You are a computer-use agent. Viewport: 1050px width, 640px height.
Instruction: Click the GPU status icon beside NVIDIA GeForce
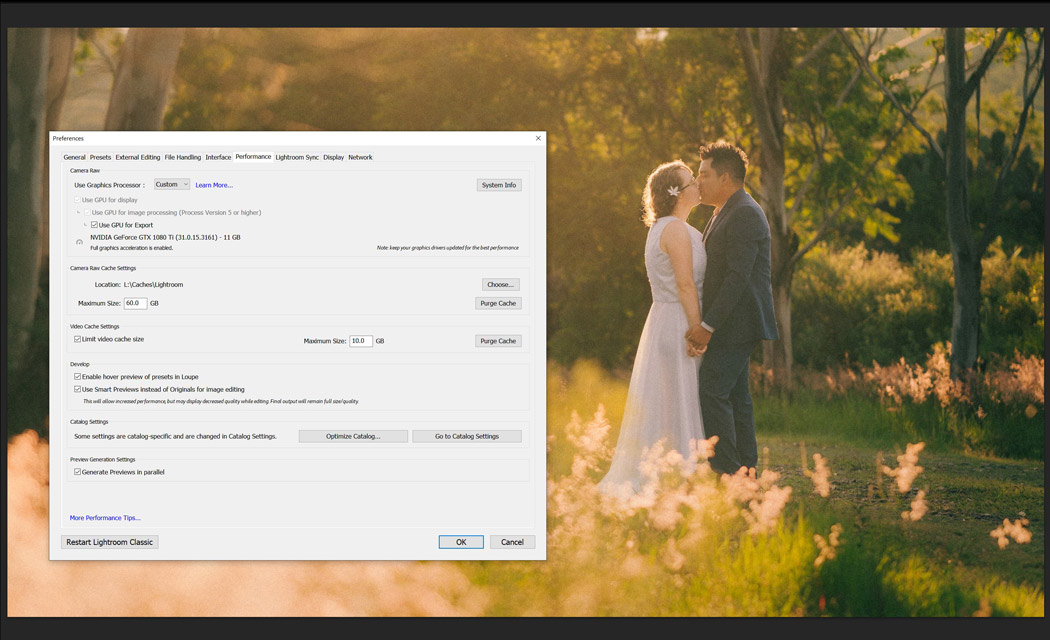[80, 242]
